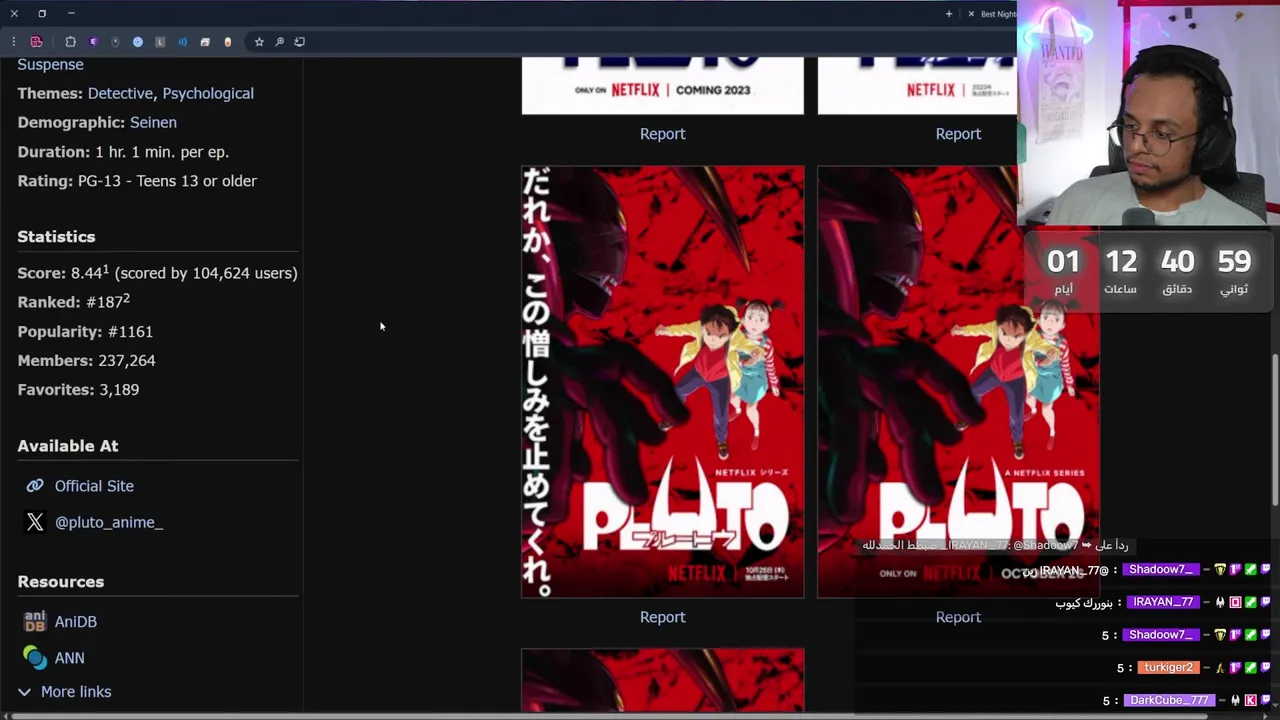Click the zoom magnifier icon in address bar
1280x720 pixels.
point(279,42)
